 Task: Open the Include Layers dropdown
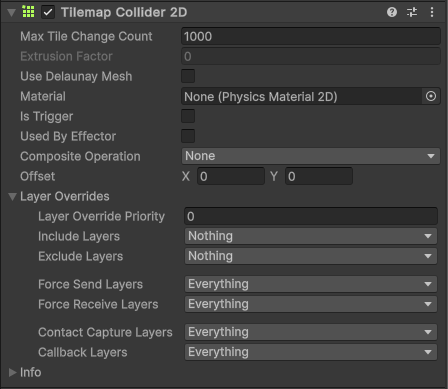click(x=311, y=236)
